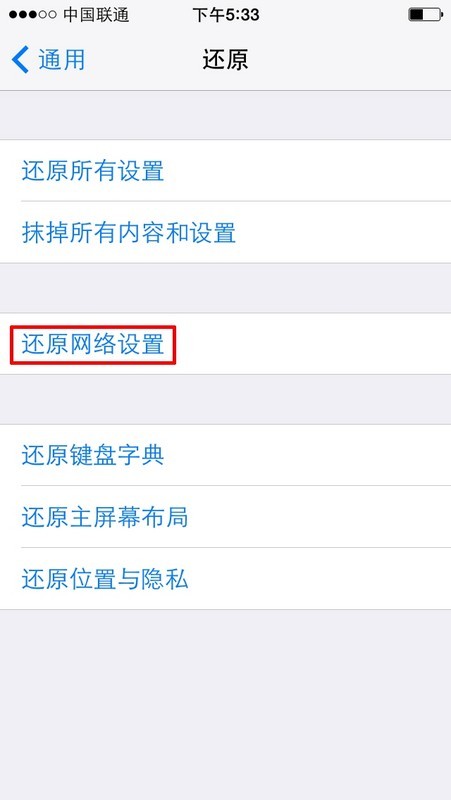Screen dimensions: 451x800
Task: Tap the 中国联通 carrier label
Action: 96,15
